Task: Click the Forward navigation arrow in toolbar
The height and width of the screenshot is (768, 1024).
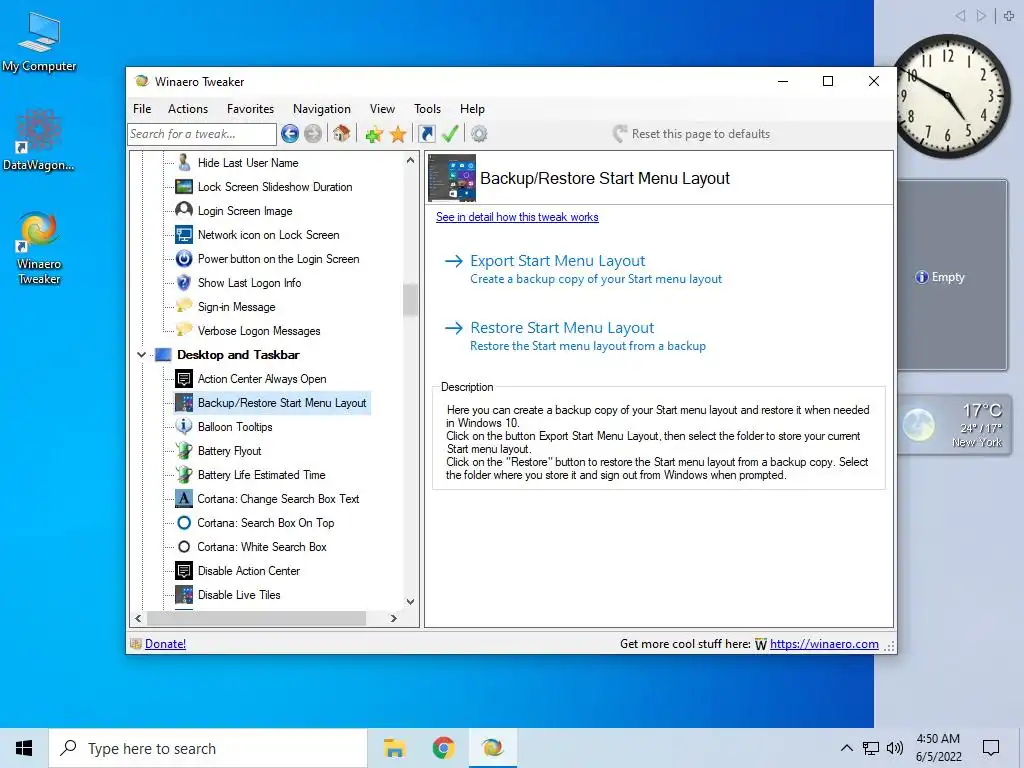Action: (x=313, y=134)
